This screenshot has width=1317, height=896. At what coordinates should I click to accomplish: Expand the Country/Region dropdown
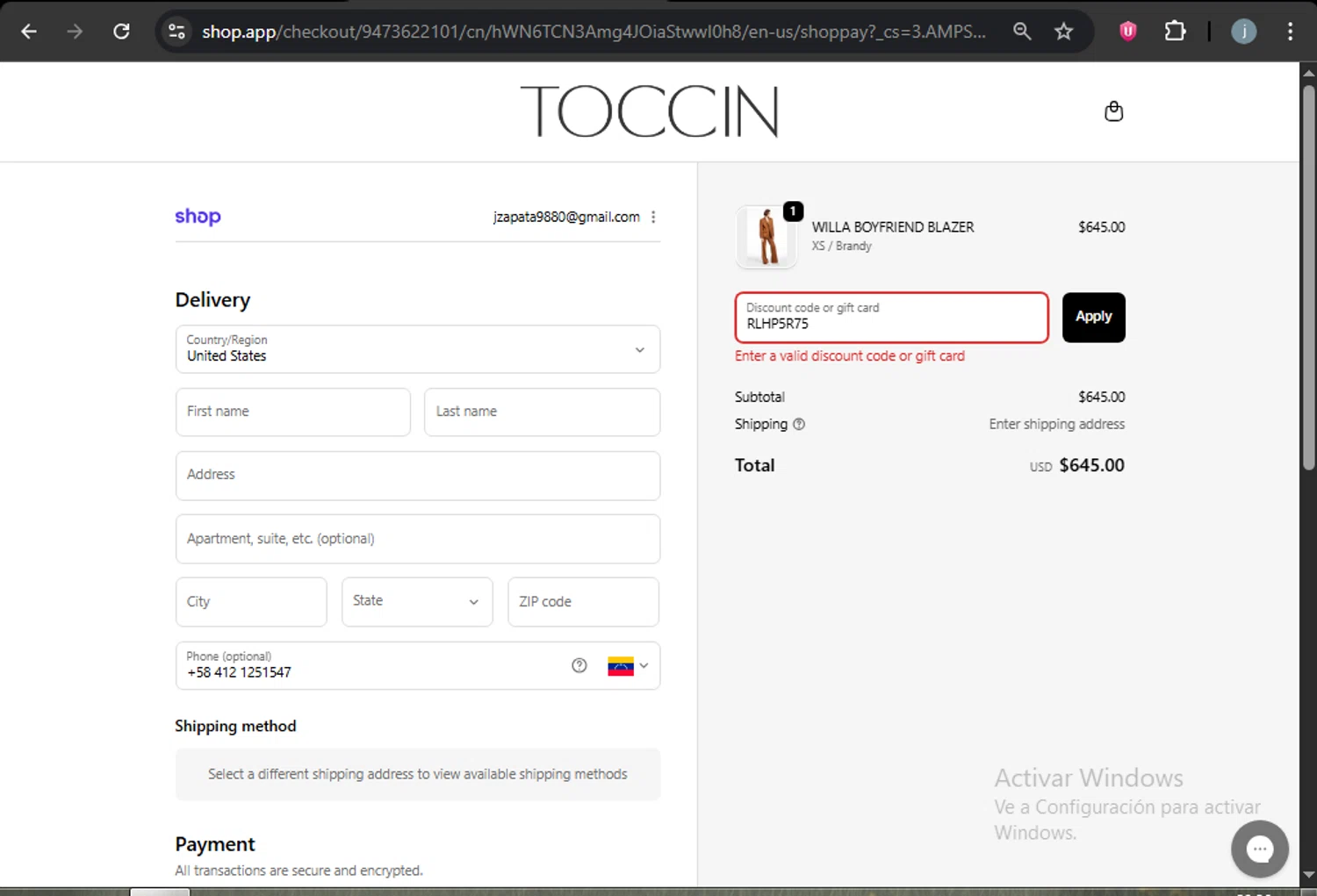pos(418,349)
